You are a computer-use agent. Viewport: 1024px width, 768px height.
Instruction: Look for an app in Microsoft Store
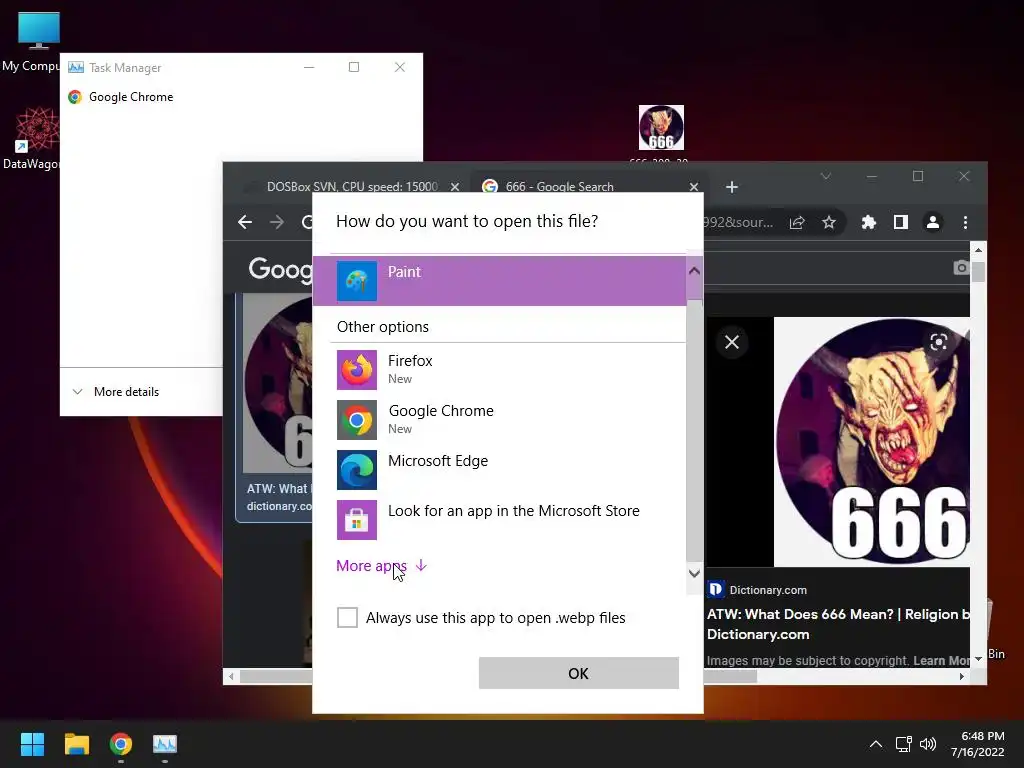pos(500,520)
